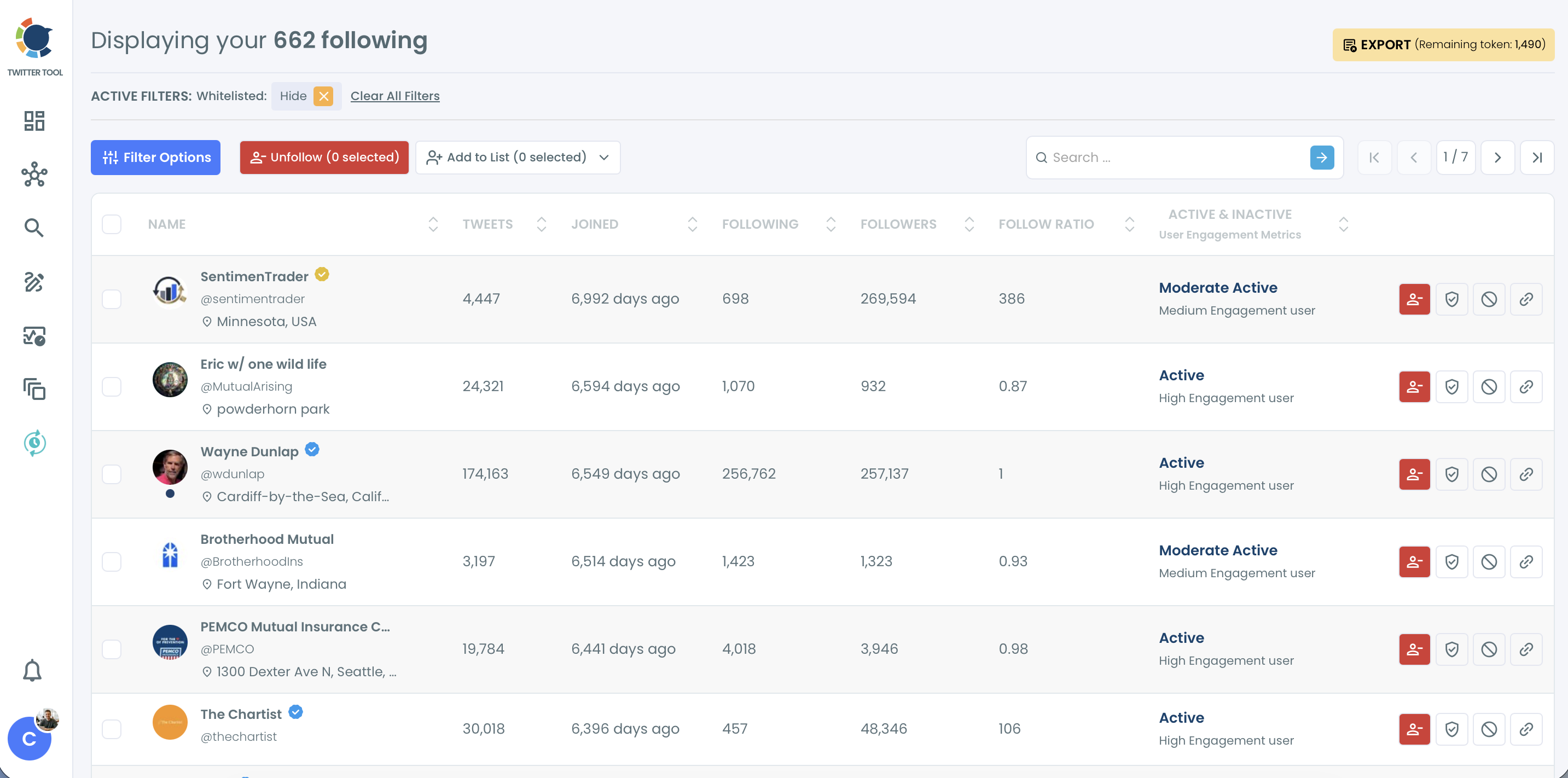Click Unfollow (0 selected) button
The height and width of the screenshot is (778, 1568).
click(324, 157)
